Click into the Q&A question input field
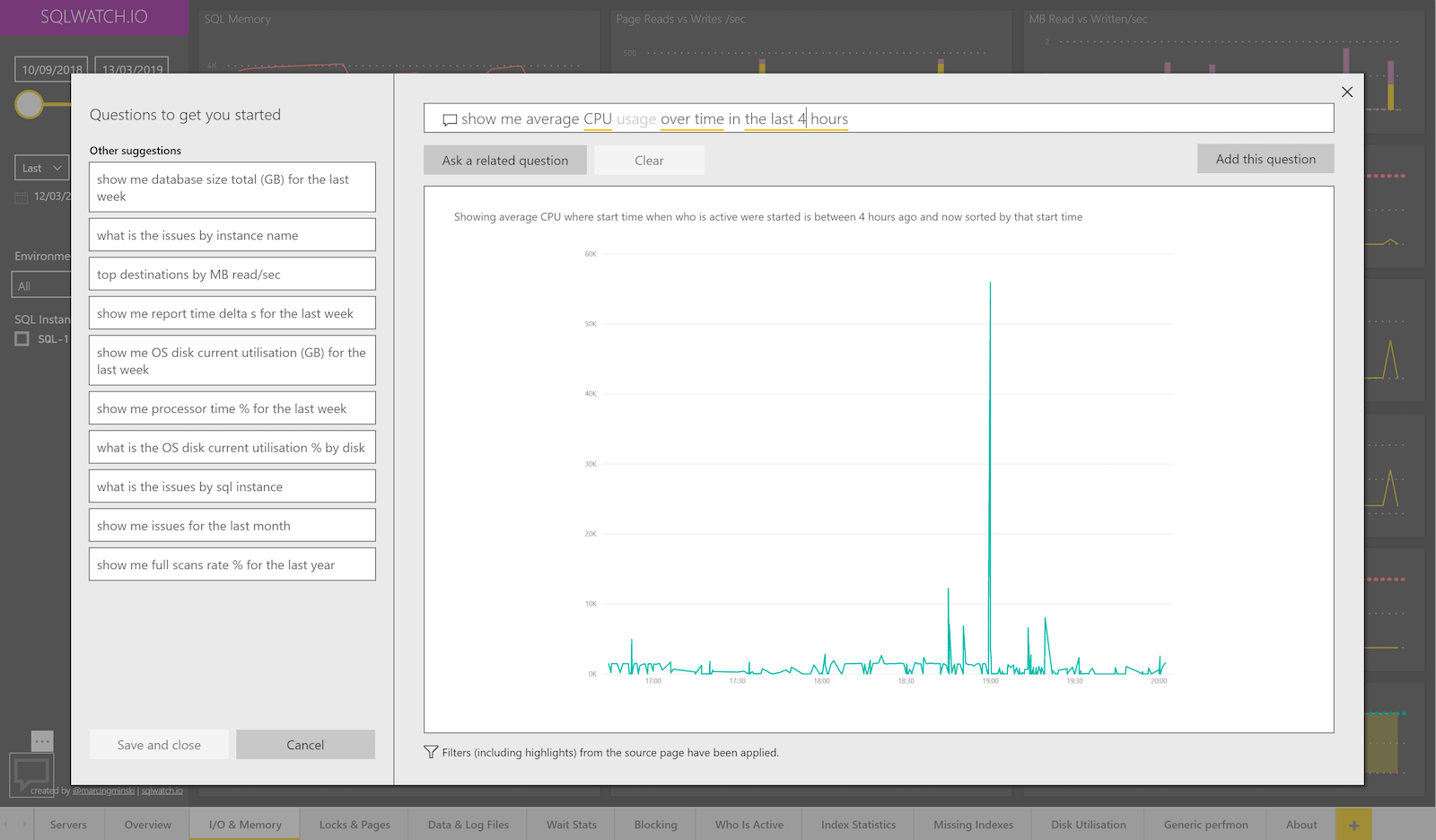 [x=879, y=118]
